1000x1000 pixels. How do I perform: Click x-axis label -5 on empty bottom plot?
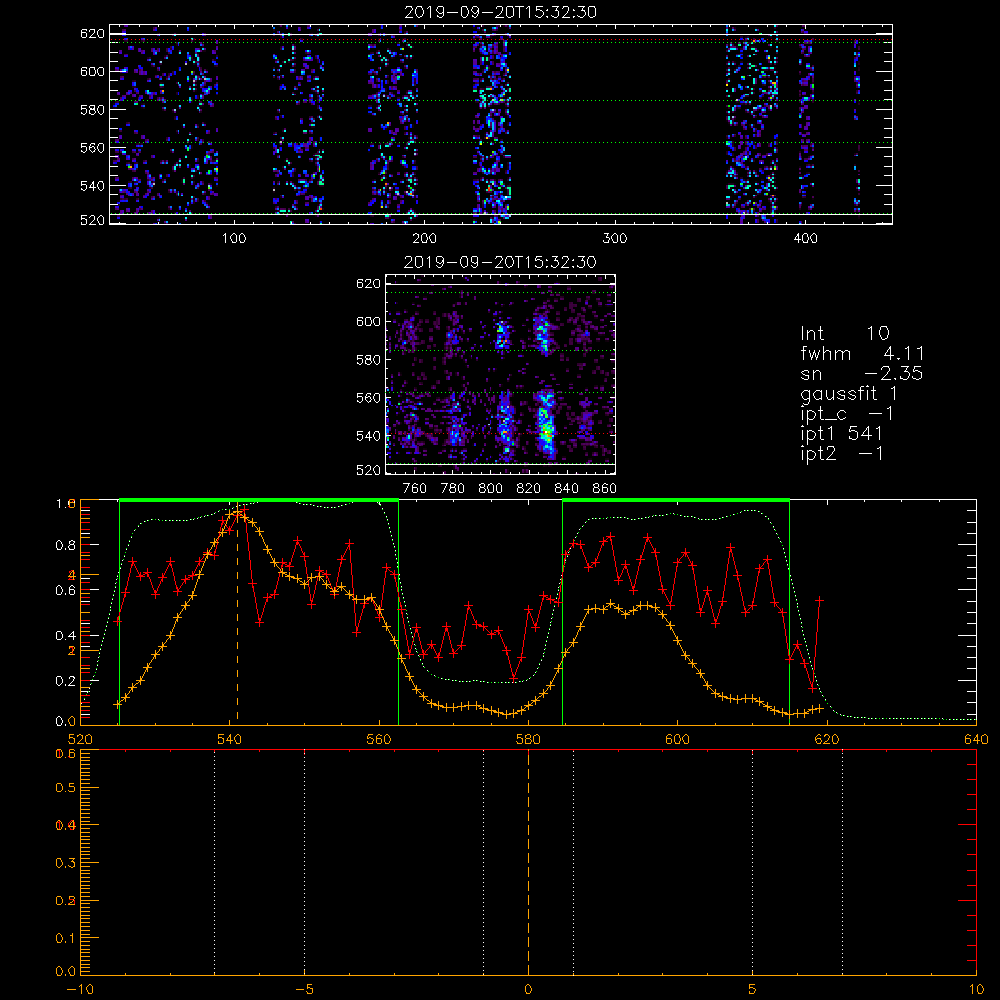coord(305,990)
